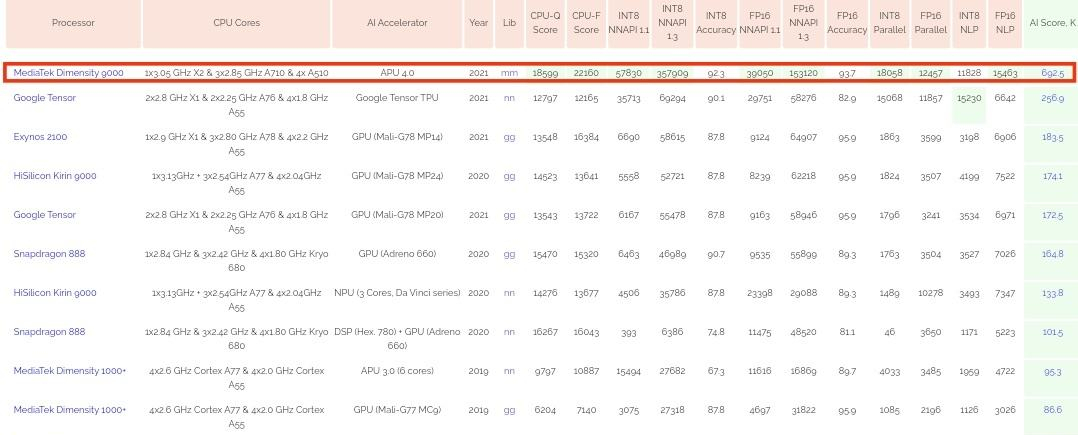This screenshot has width=1078, height=435.
Task: Open AI score 174.1 link
Action: 1053,176
